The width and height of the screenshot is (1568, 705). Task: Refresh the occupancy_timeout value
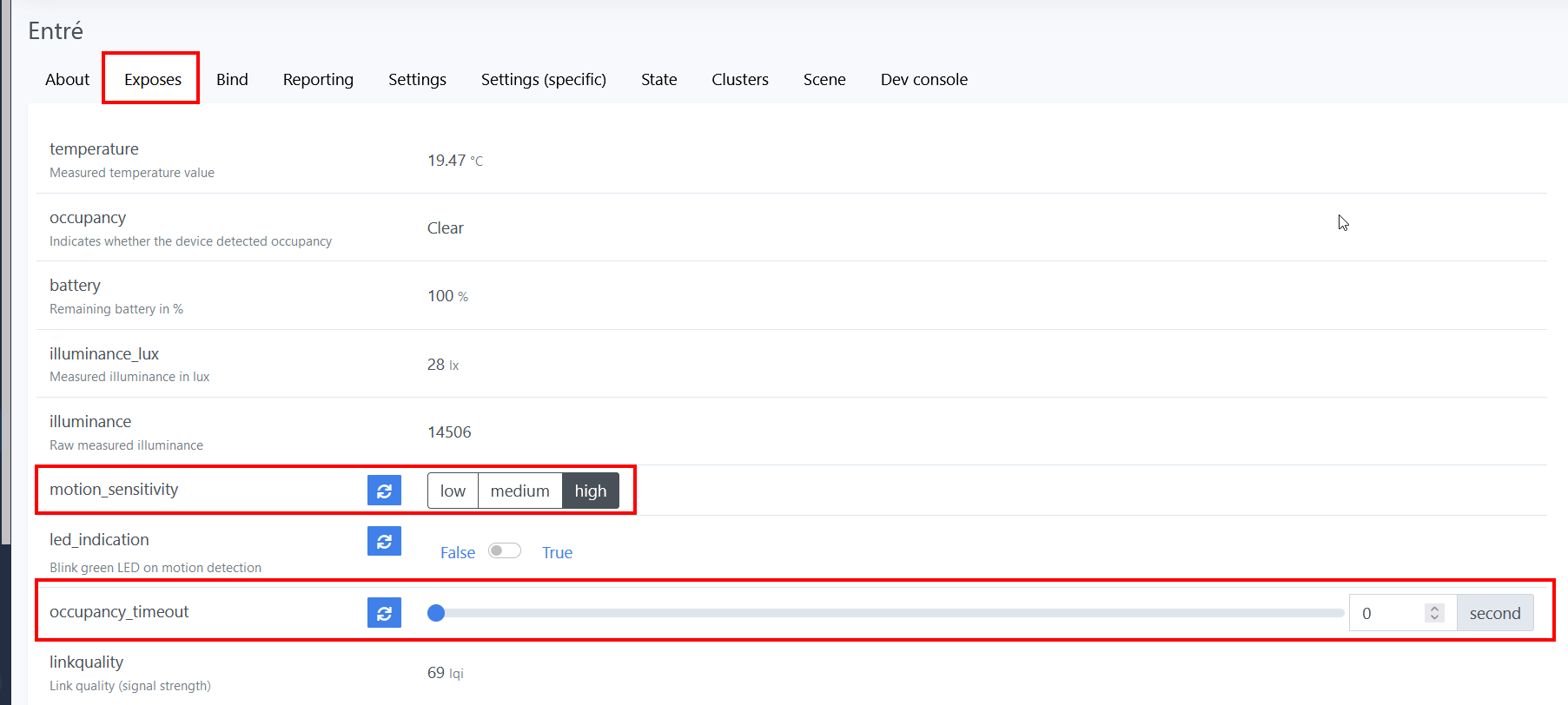click(384, 613)
